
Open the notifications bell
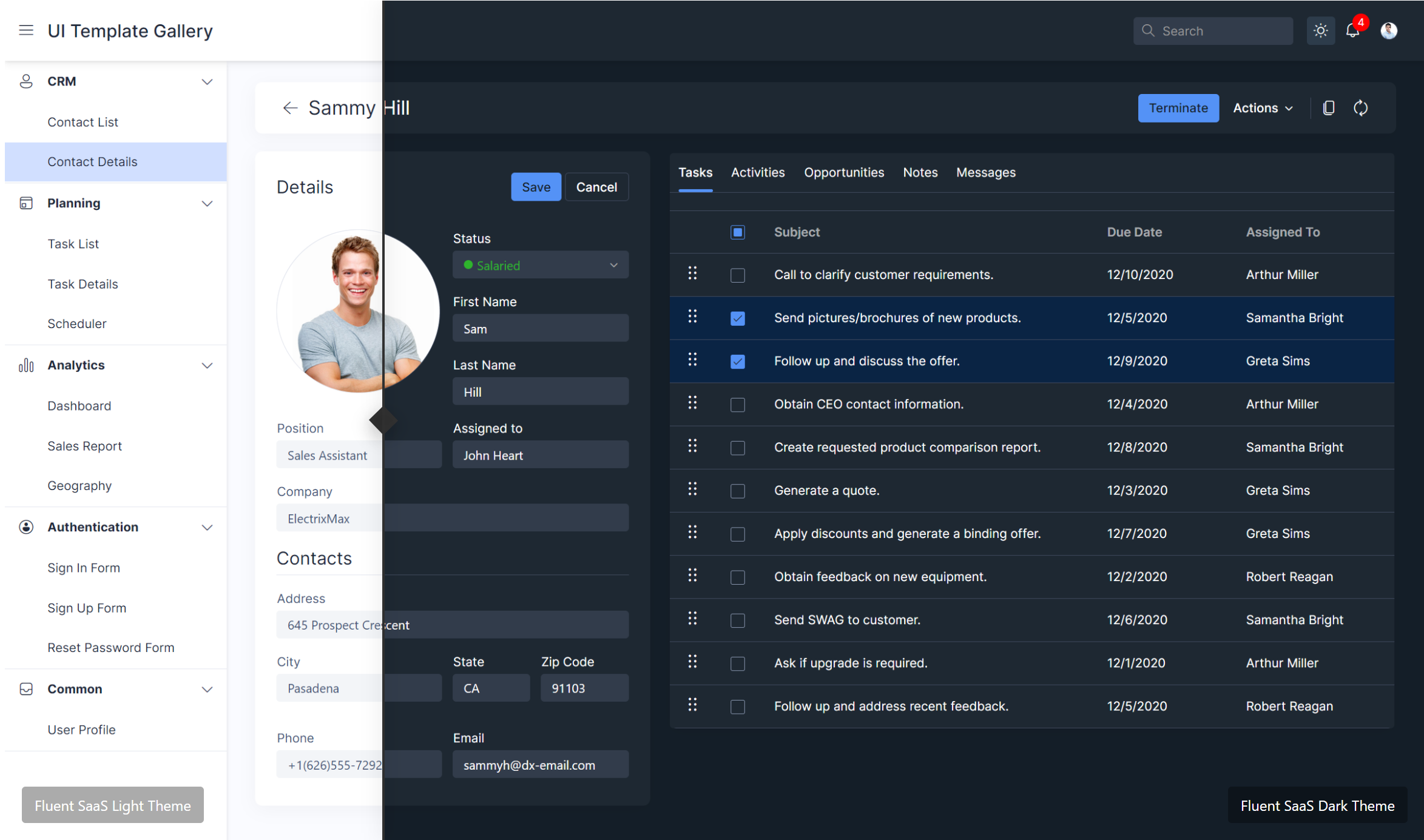tap(1352, 31)
